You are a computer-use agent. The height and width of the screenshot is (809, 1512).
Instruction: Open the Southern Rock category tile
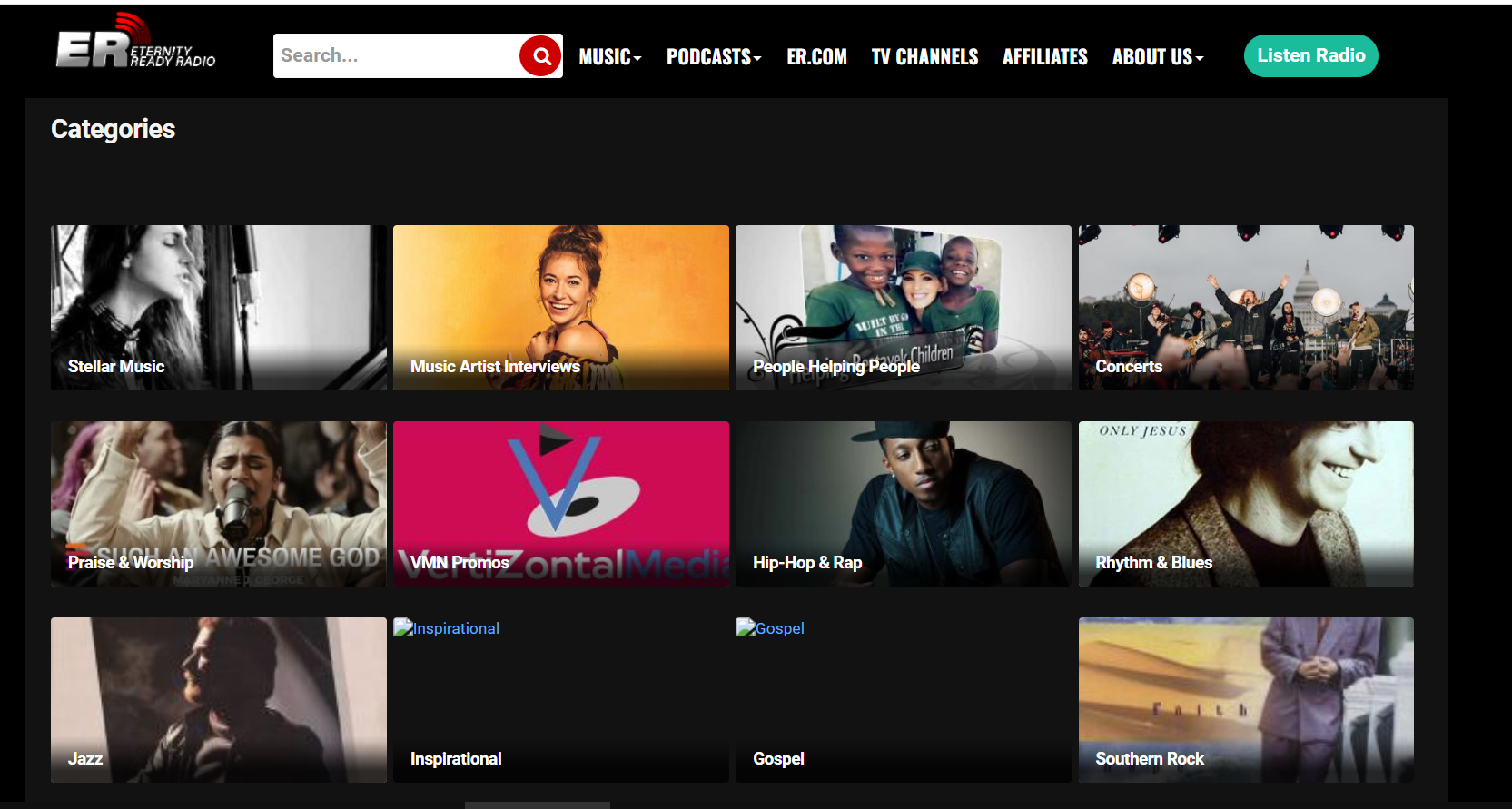(1245, 699)
